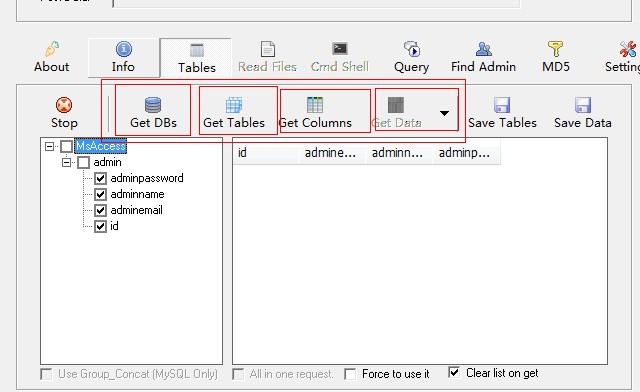The image size is (640, 392).
Task: Check the admin table checkbox
Action: pos(84,163)
